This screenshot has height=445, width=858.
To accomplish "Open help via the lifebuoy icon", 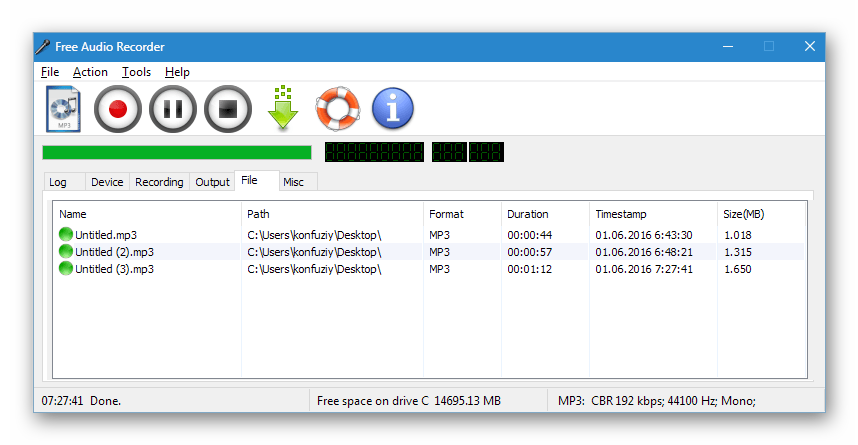I will pos(337,109).
